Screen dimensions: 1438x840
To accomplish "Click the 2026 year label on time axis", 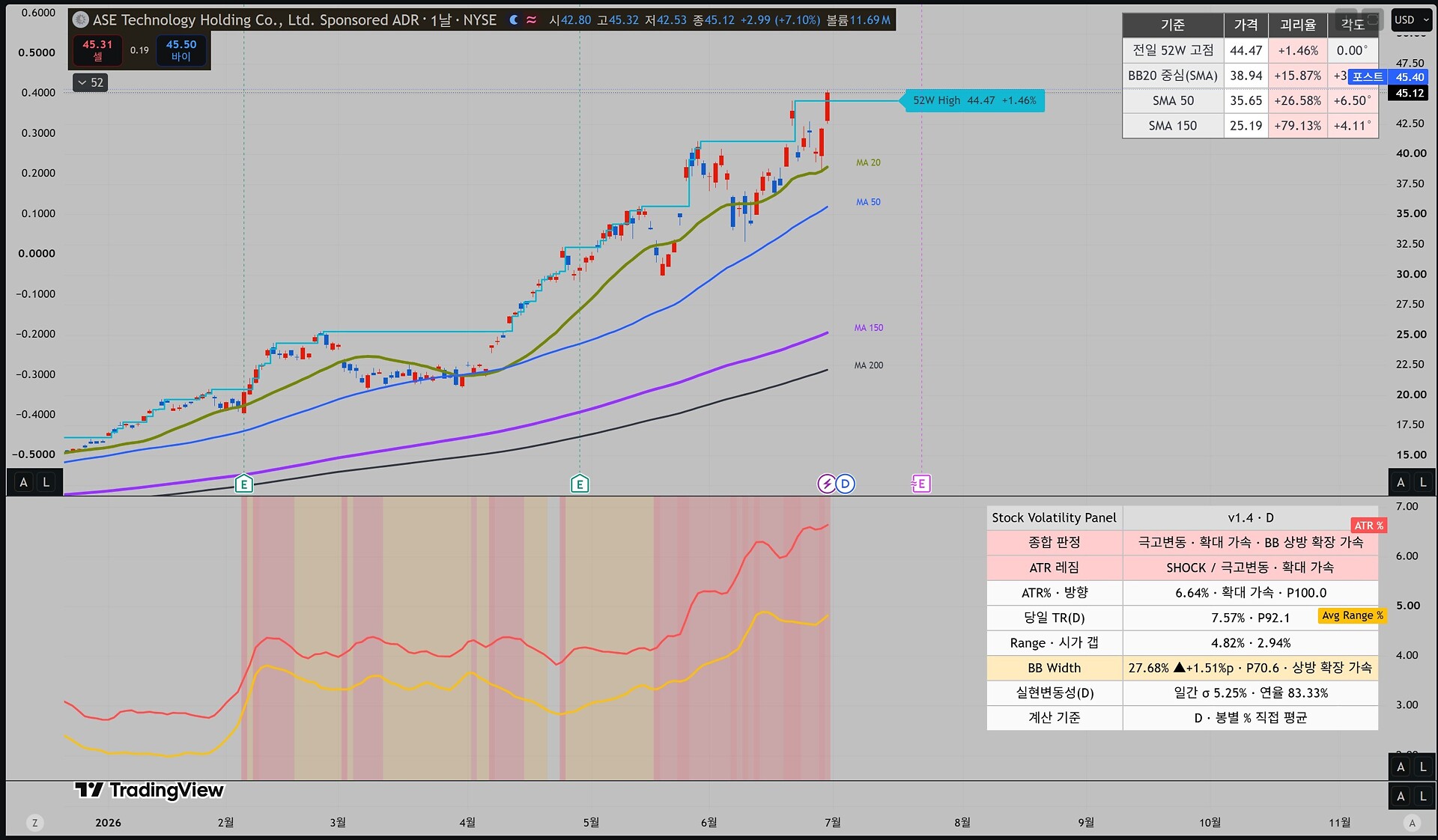I will (x=108, y=823).
